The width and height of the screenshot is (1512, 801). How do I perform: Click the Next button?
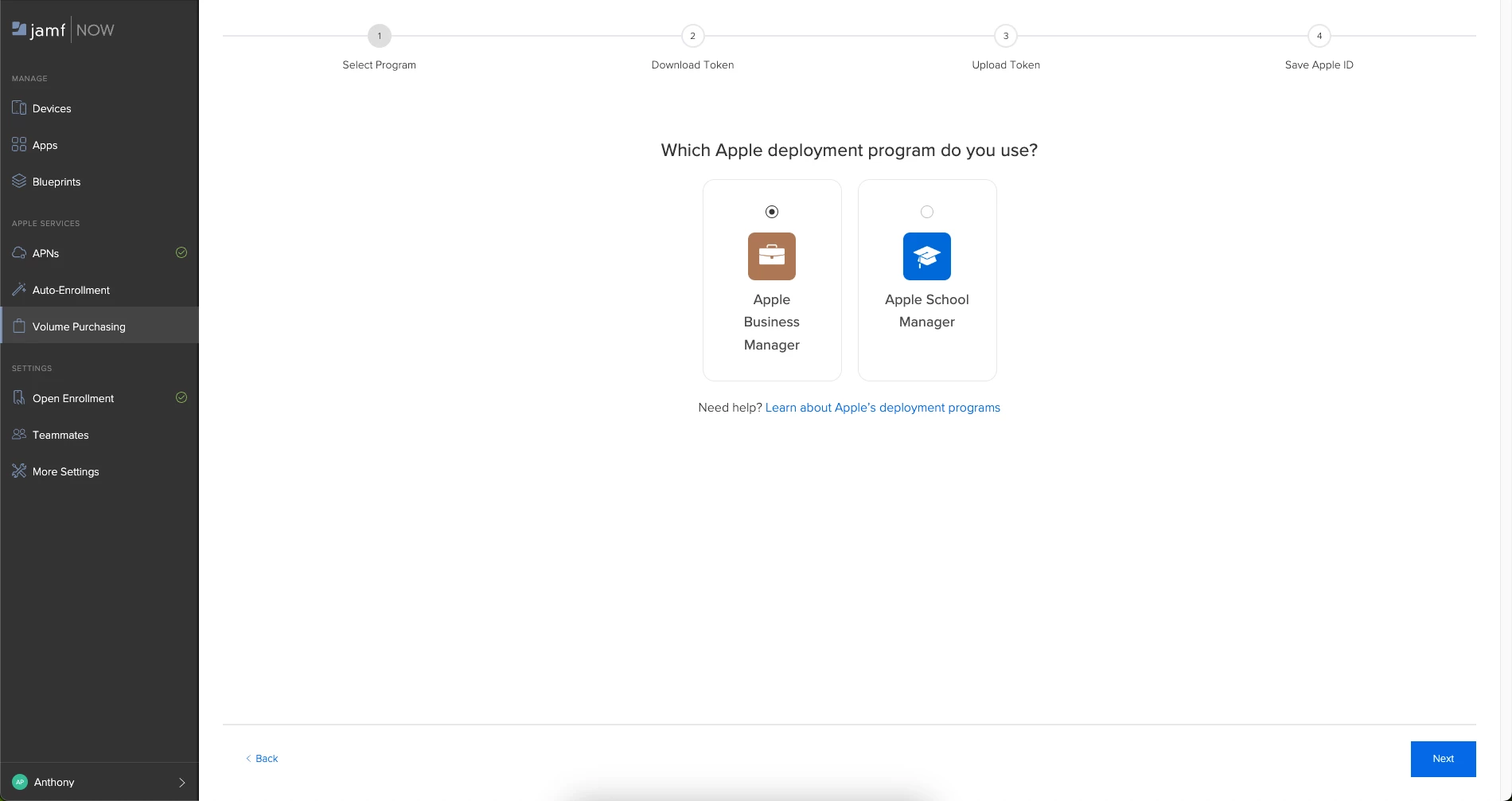1443,759
